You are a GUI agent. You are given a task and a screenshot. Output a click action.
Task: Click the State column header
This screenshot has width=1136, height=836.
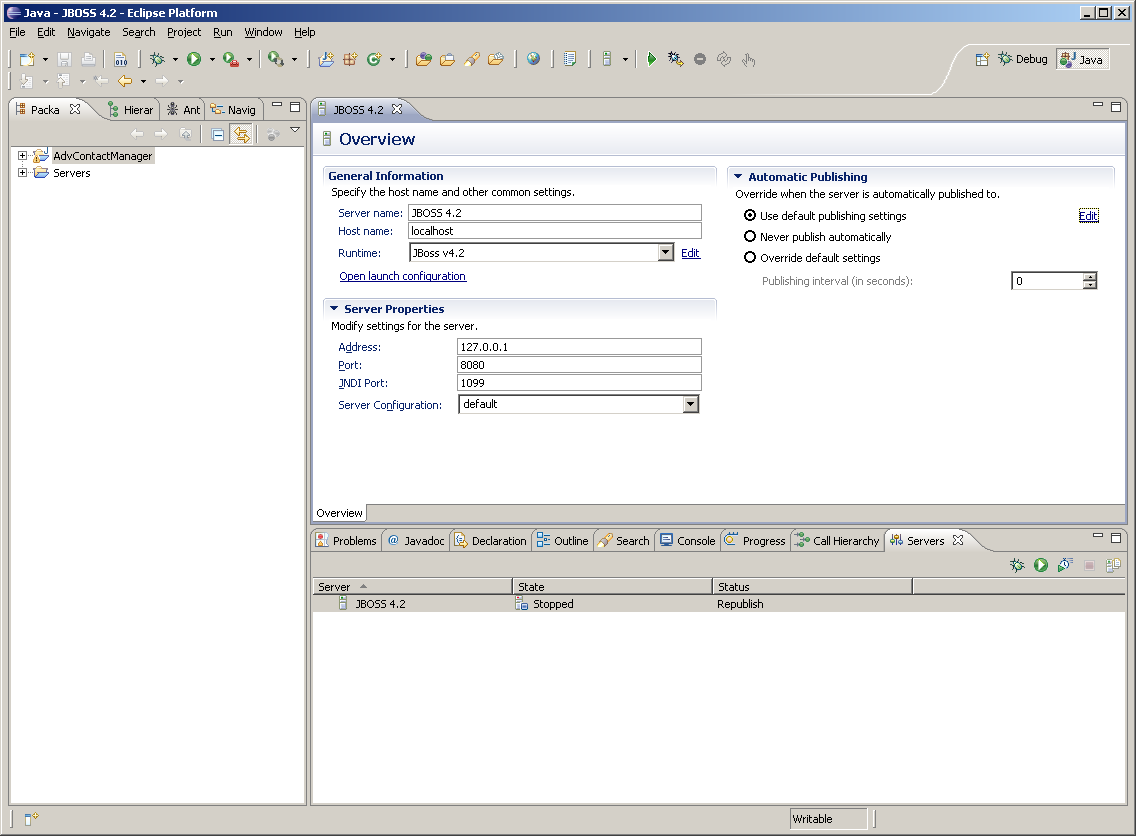coord(612,586)
